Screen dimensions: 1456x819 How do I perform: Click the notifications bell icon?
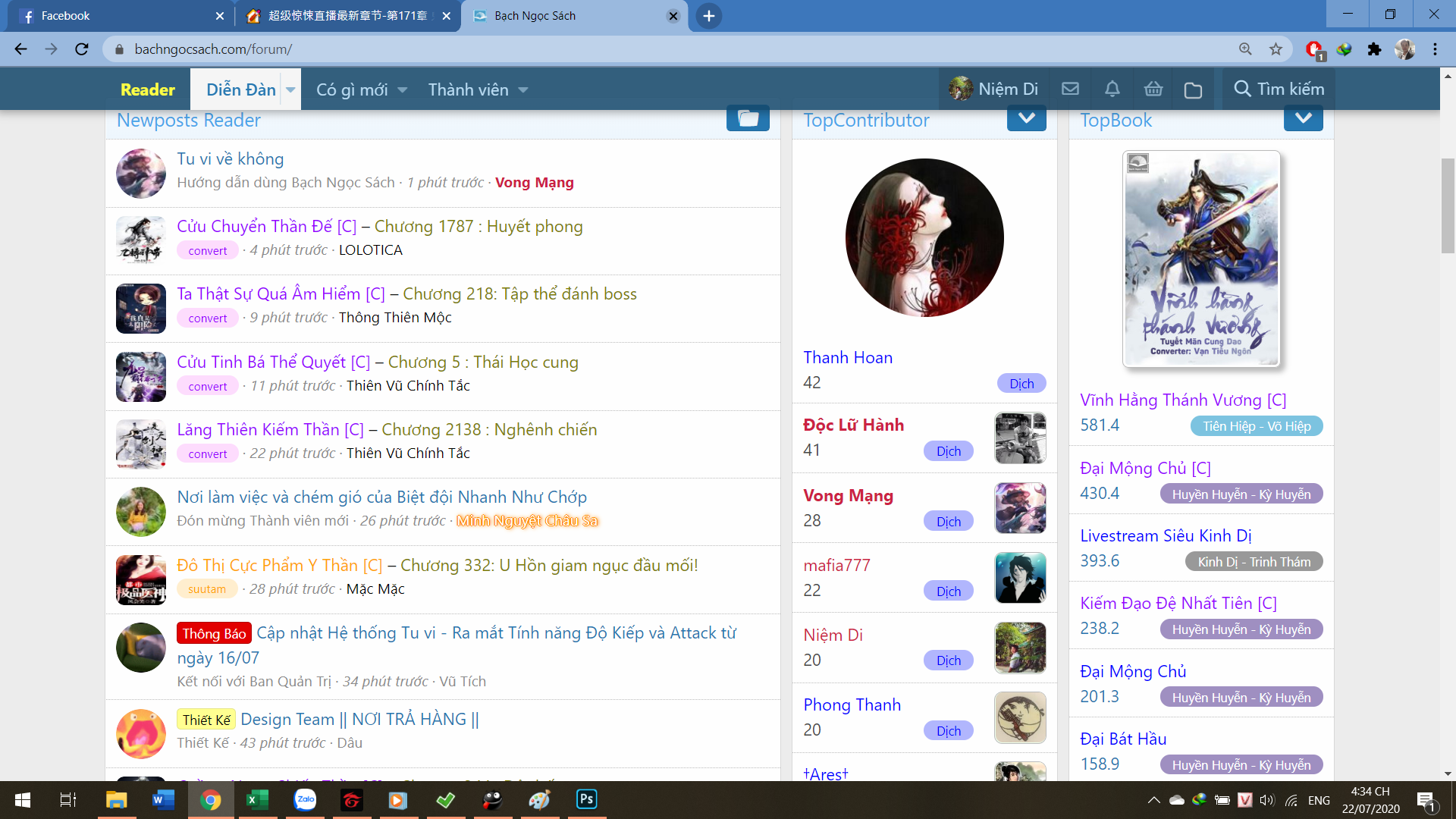click(1112, 89)
